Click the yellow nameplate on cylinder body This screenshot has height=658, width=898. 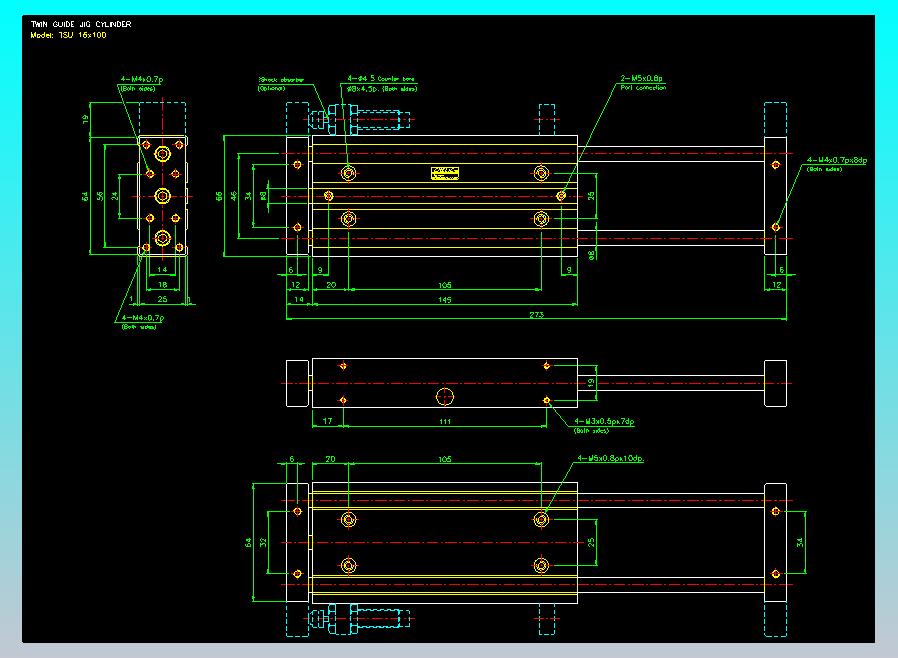445,173
